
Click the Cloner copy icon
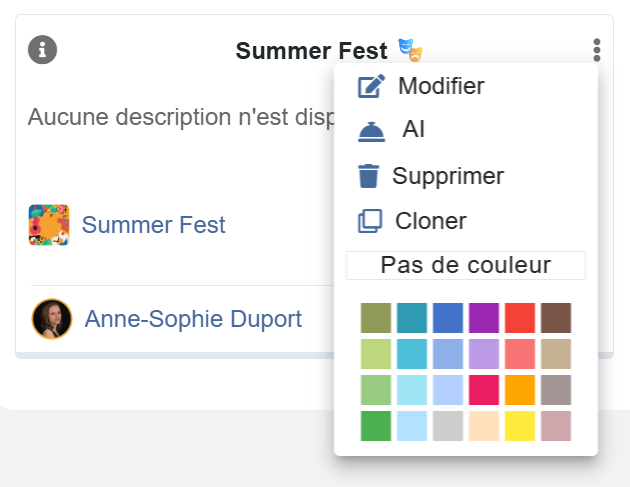(370, 221)
